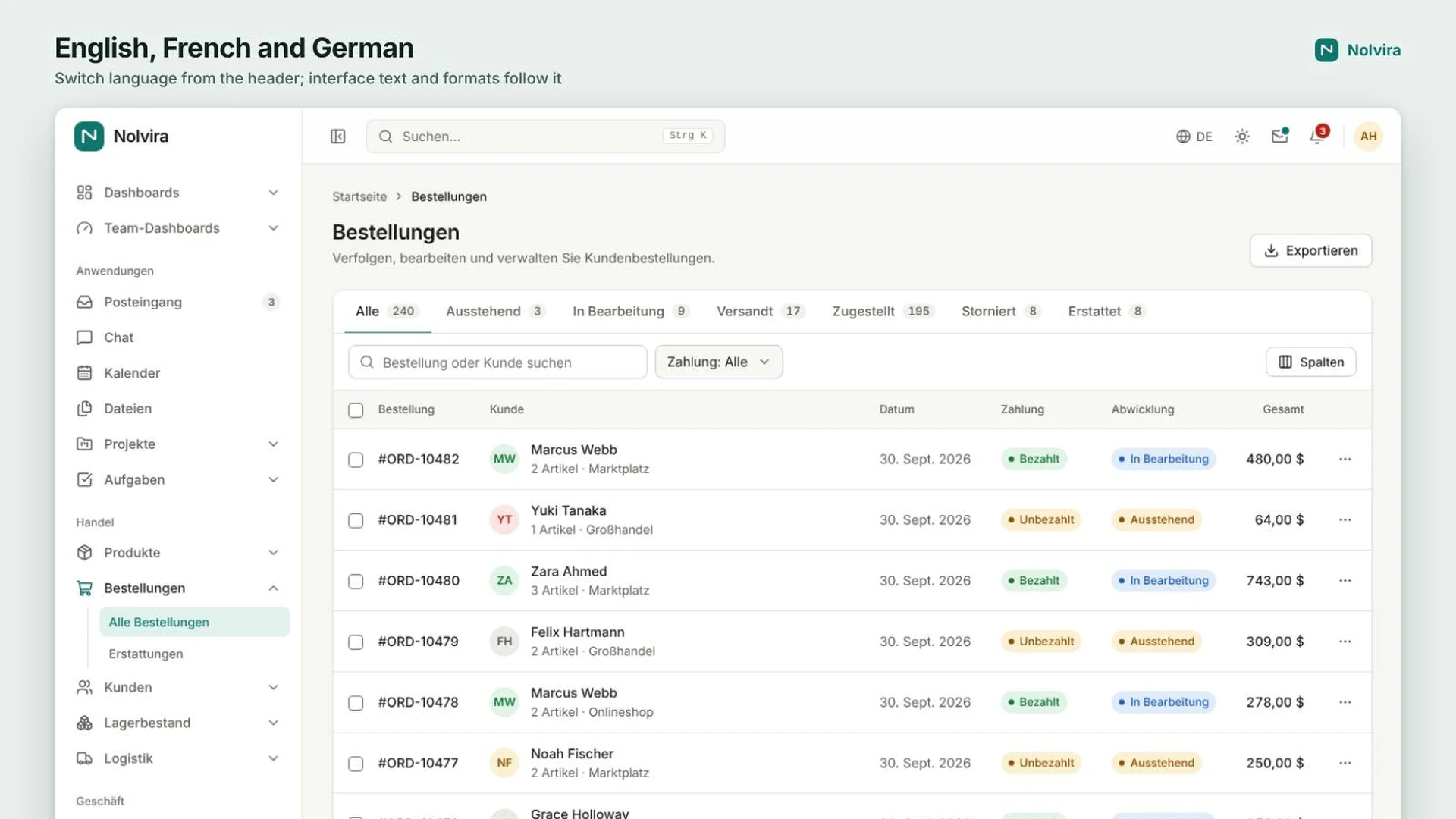The width and height of the screenshot is (1456, 819).
Task: Show the Storniert orders tab
Action: pos(1000,312)
